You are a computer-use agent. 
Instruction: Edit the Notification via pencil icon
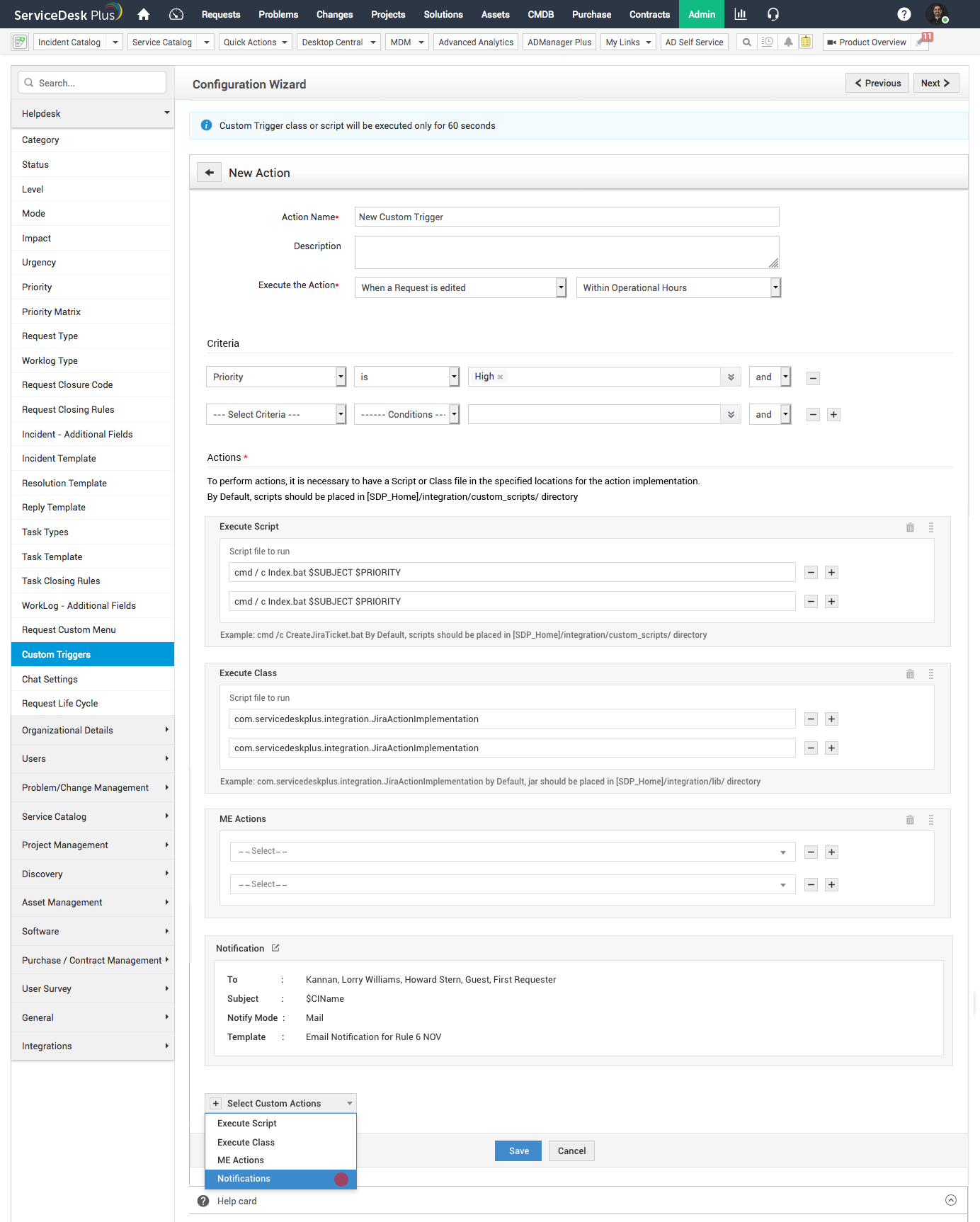(x=275, y=948)
